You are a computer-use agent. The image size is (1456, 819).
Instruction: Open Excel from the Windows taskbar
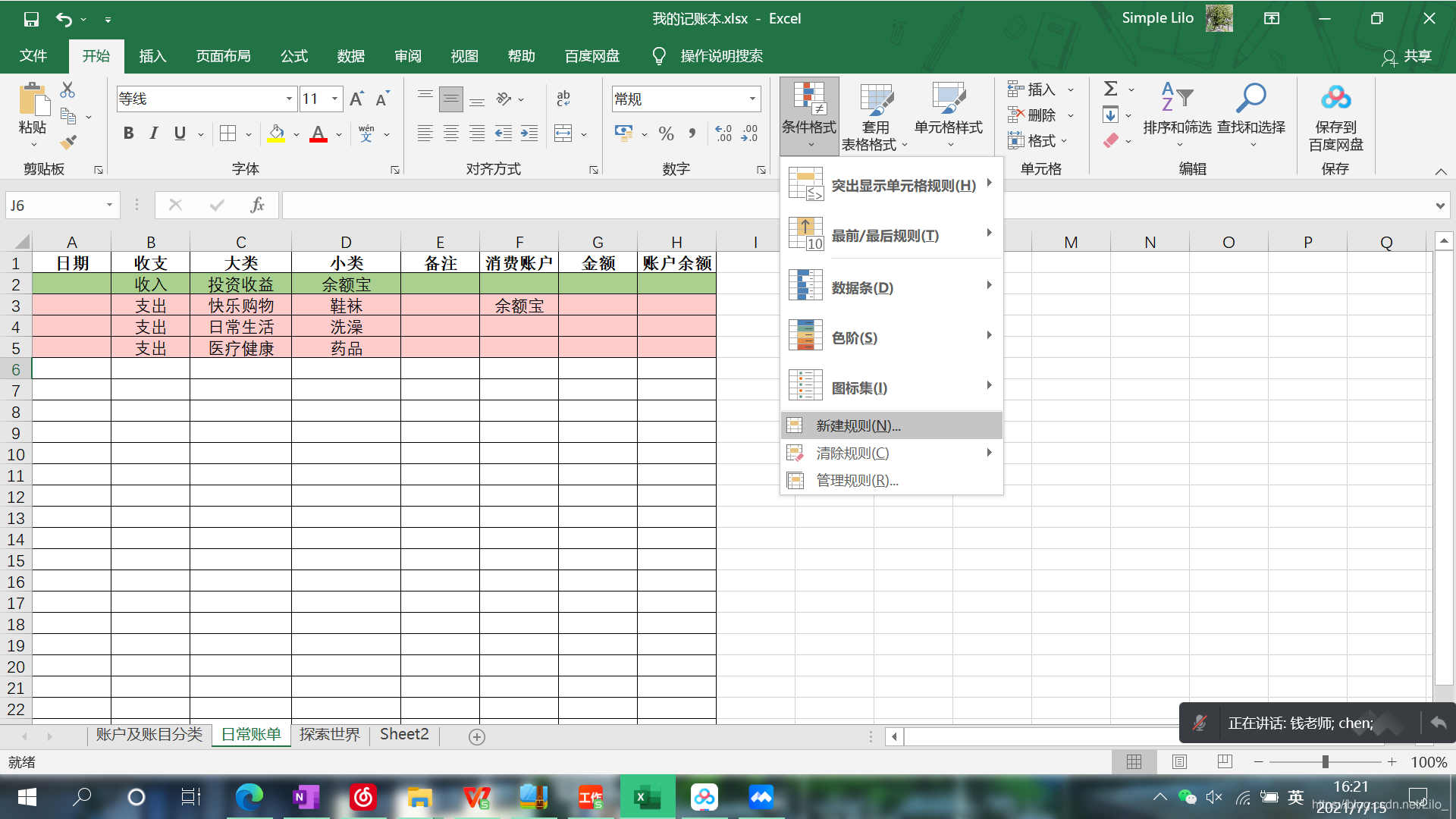click(x=647, y=797)
